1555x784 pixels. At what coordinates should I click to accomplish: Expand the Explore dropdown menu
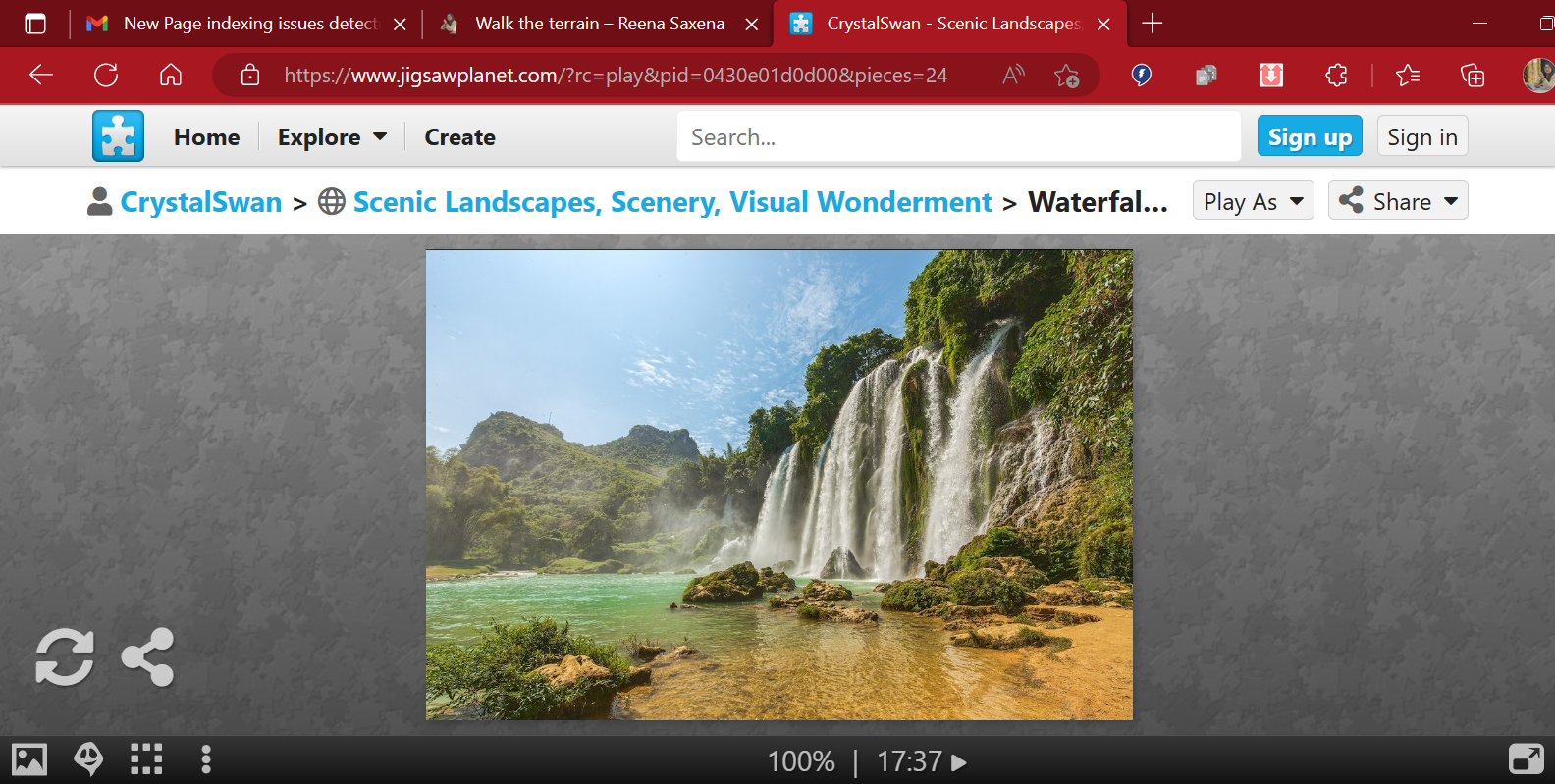(332, 137)
